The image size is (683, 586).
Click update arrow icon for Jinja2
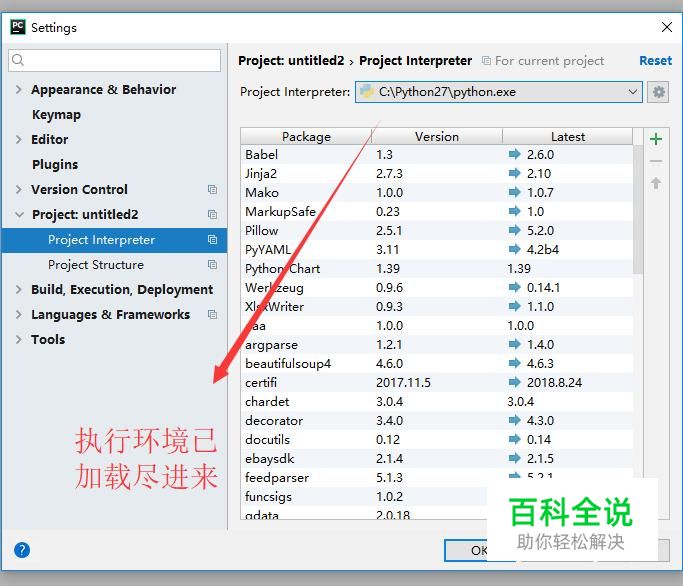(x=514, y=173)
